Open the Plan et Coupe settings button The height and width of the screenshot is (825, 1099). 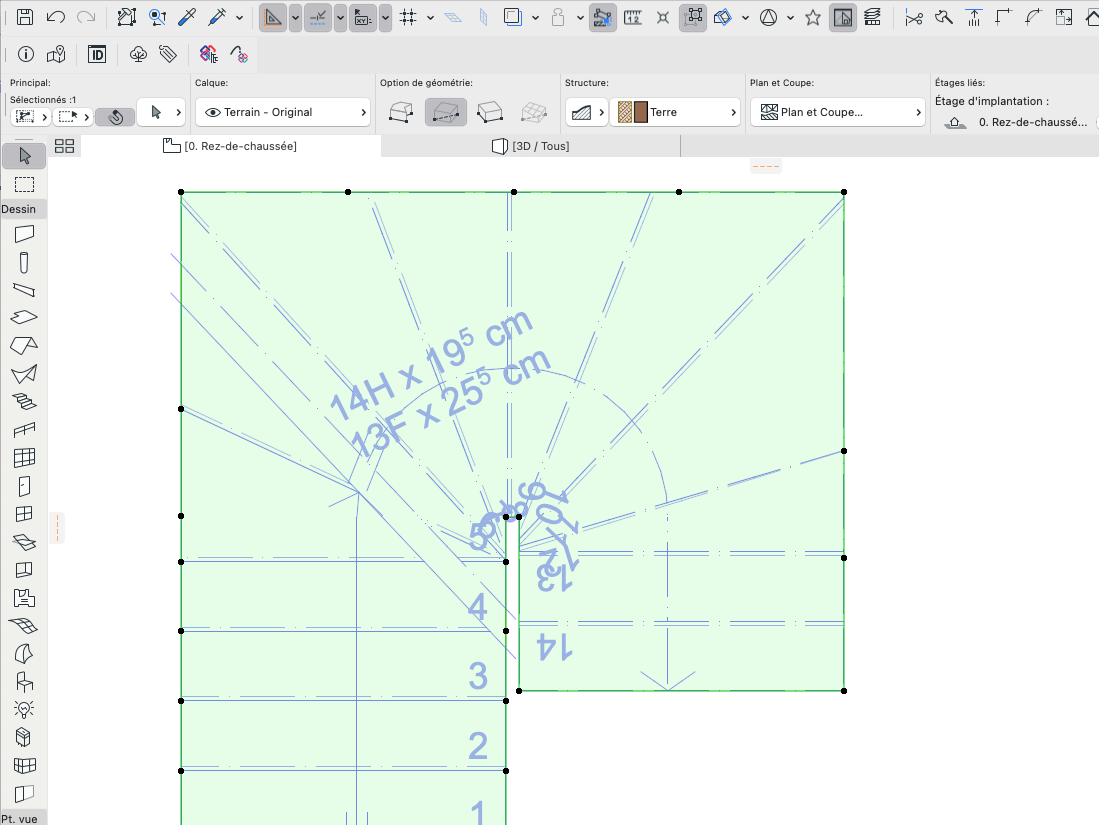838,112
